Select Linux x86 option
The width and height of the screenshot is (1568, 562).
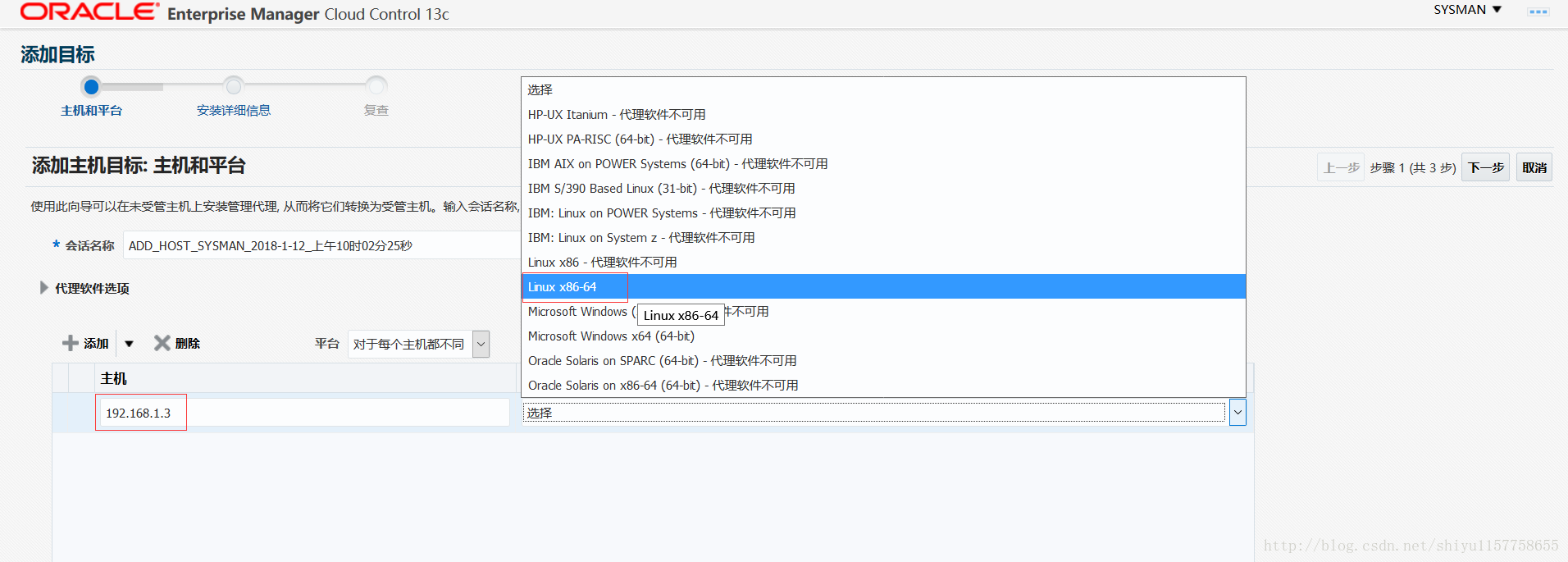coord(883,263)
